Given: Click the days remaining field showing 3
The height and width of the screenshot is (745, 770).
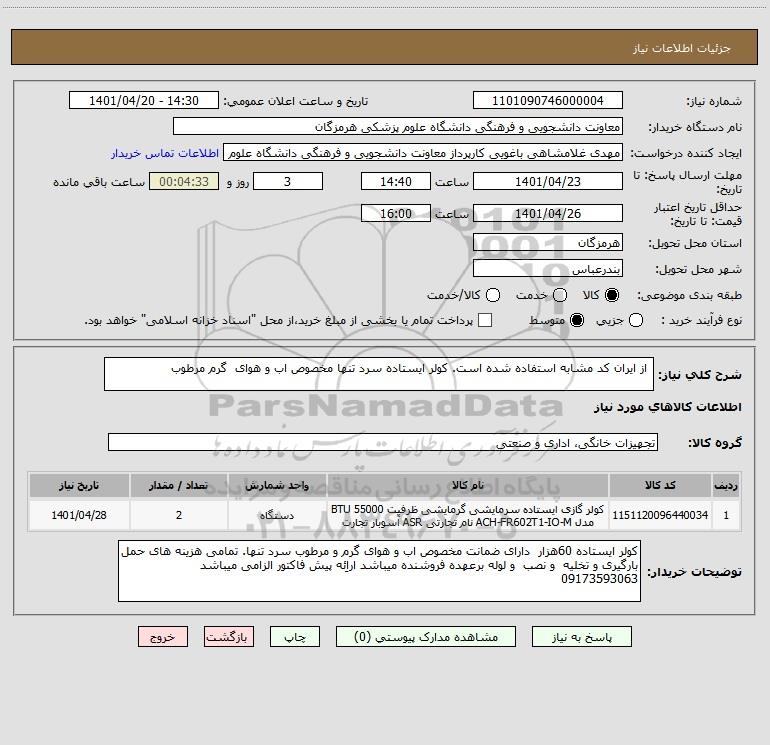Looking at the screenshot, I should [288, 181].
